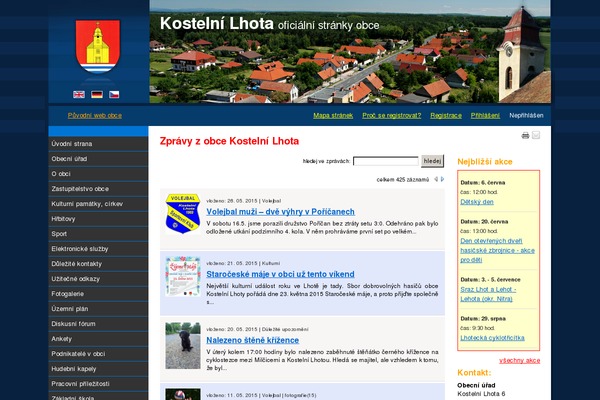
Task: Select 'Sport' menu item
Action: pyautogui.click(x=98, y=234)
